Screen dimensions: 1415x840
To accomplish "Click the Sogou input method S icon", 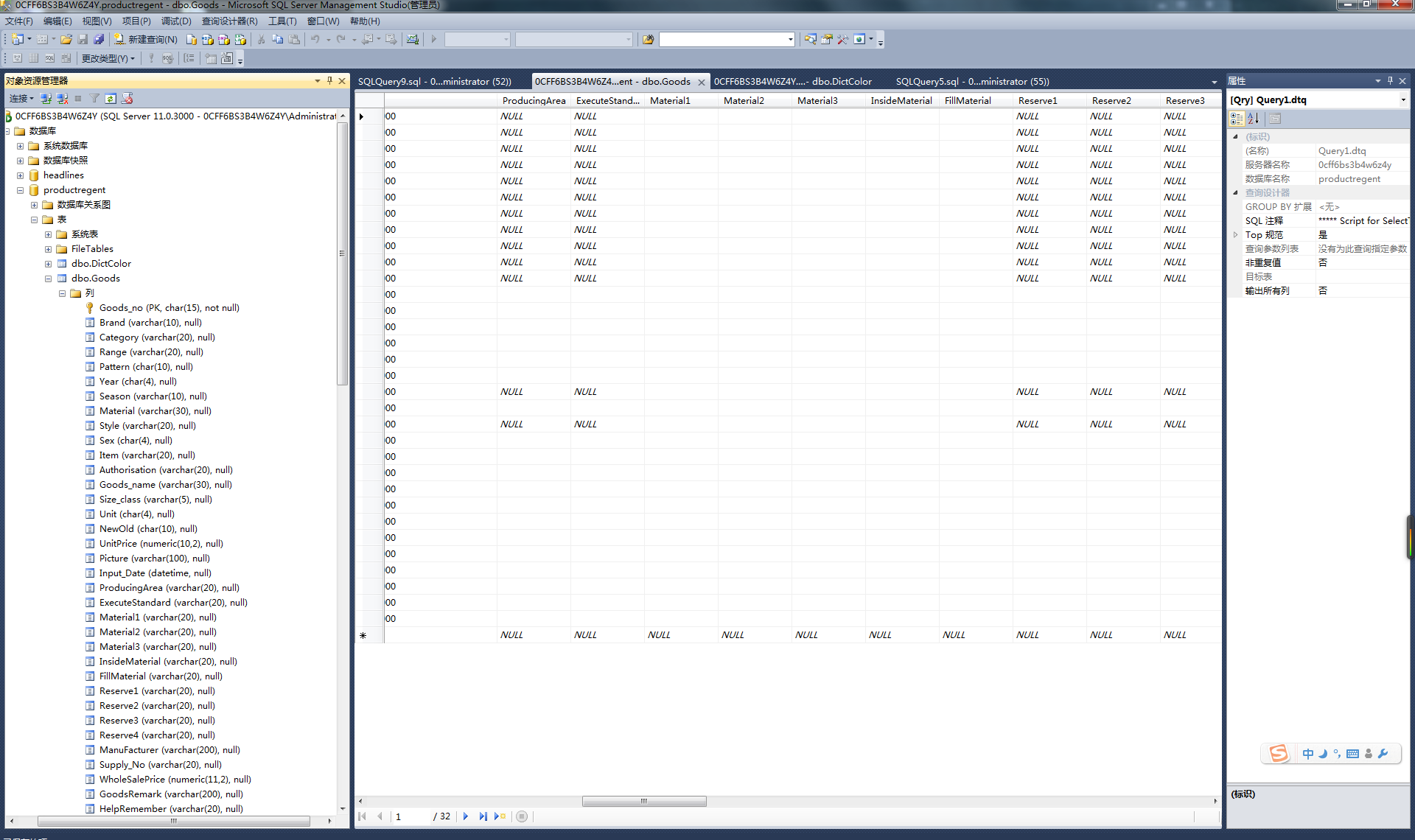I will pyautogui.click(x=1279, y=753).
